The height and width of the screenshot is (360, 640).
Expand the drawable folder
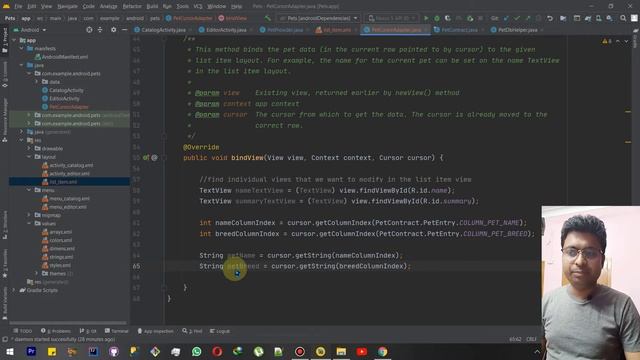29,148
